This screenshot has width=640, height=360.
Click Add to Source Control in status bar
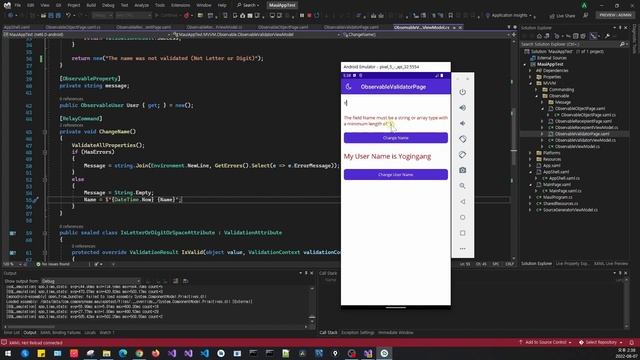(545, 342)
